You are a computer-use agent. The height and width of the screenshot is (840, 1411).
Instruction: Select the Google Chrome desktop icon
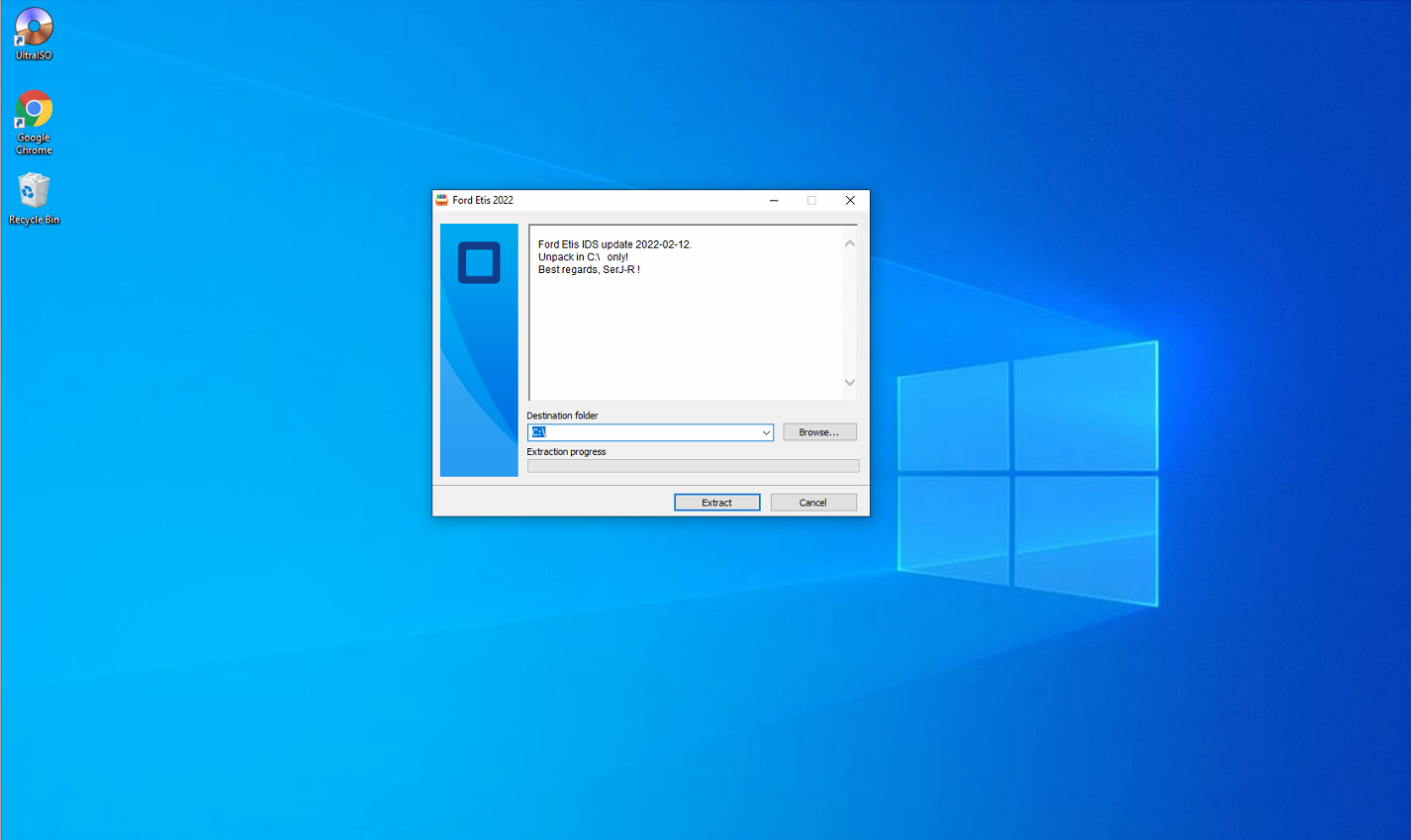click(34, 123)
